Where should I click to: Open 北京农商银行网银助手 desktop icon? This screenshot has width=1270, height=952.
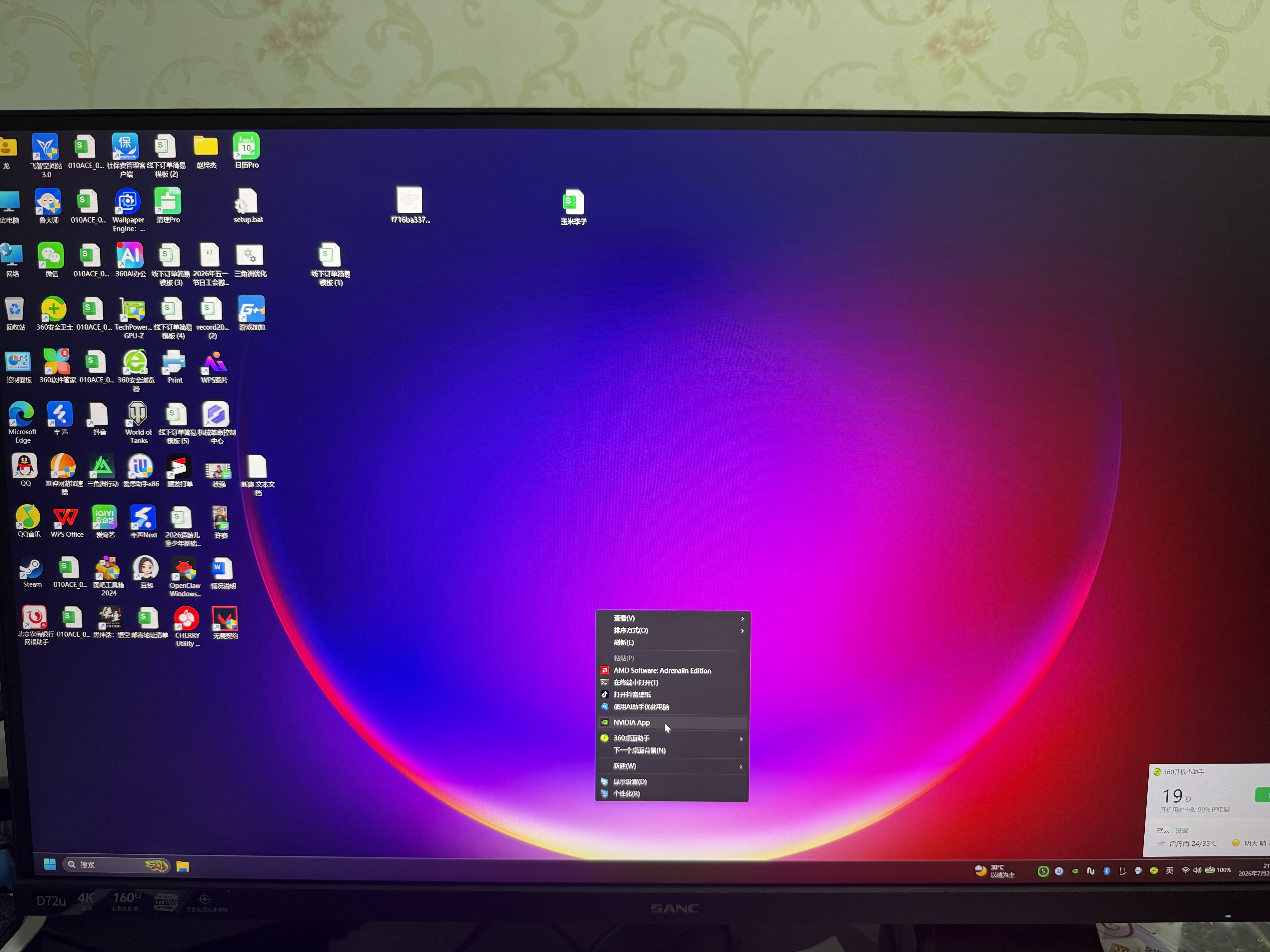[36, 625]
